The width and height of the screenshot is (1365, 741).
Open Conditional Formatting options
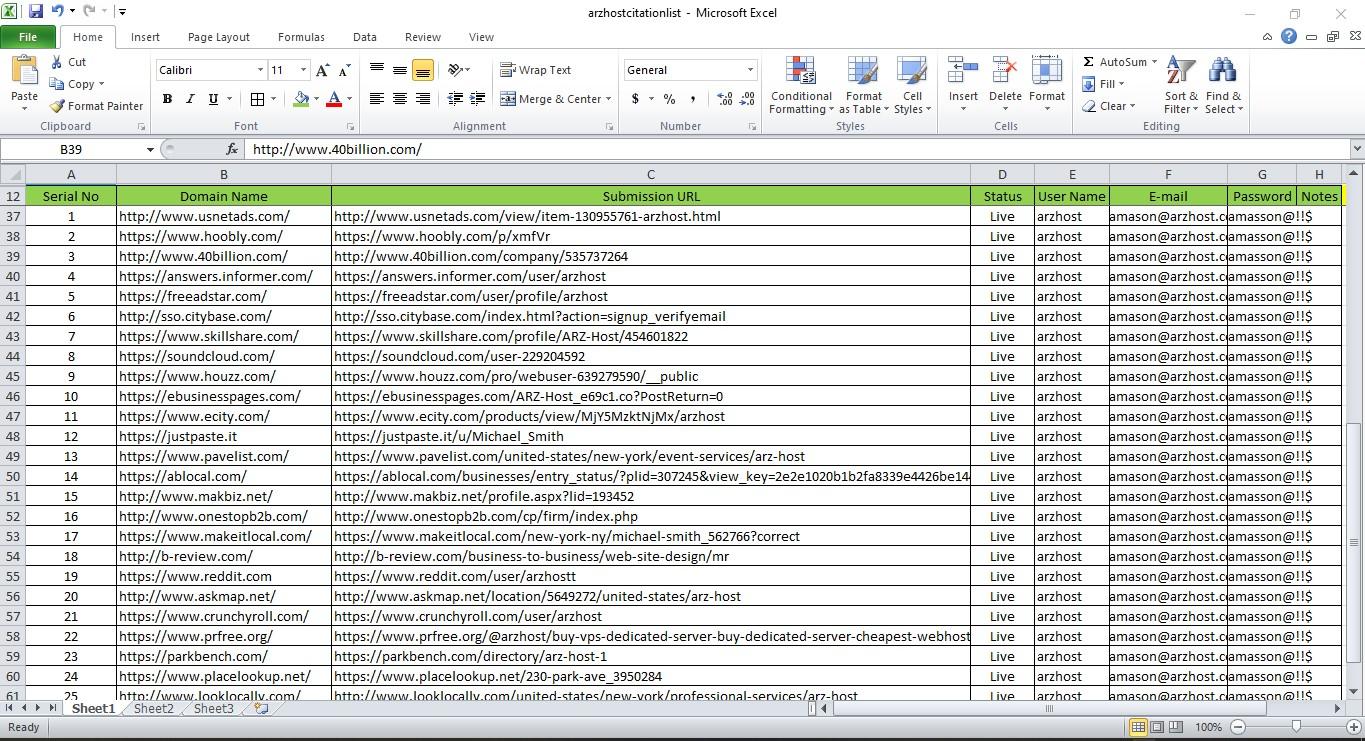click(x=800, y=85)
